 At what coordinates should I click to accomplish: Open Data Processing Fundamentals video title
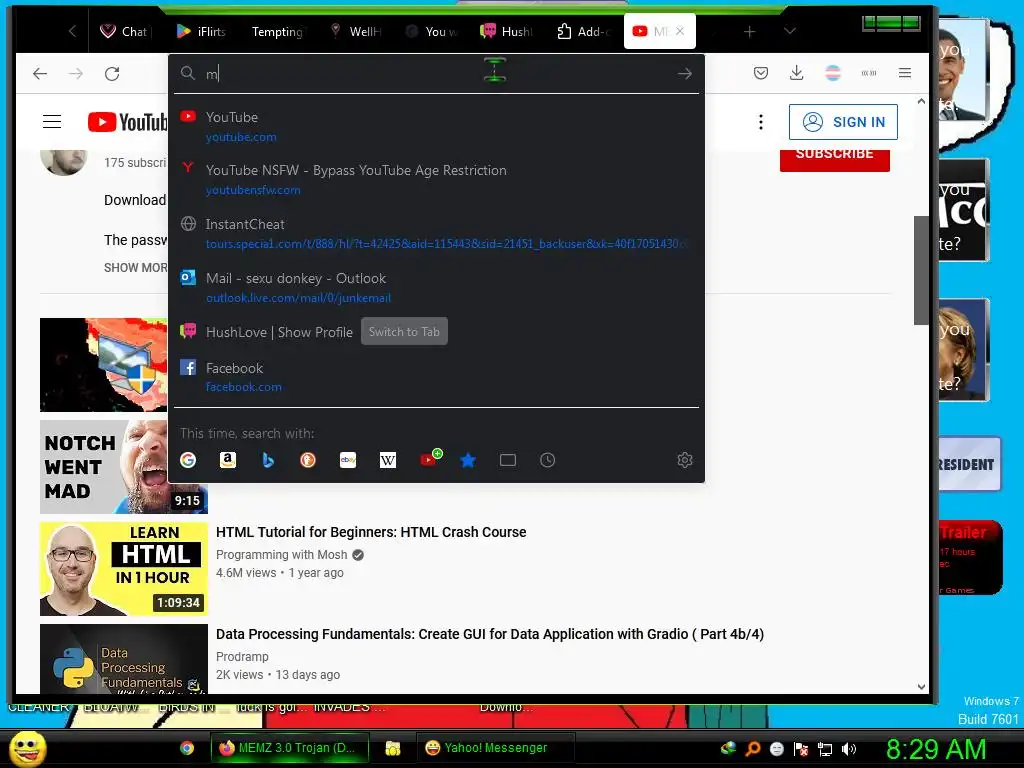pyautogui.click(x=490, y=634)
